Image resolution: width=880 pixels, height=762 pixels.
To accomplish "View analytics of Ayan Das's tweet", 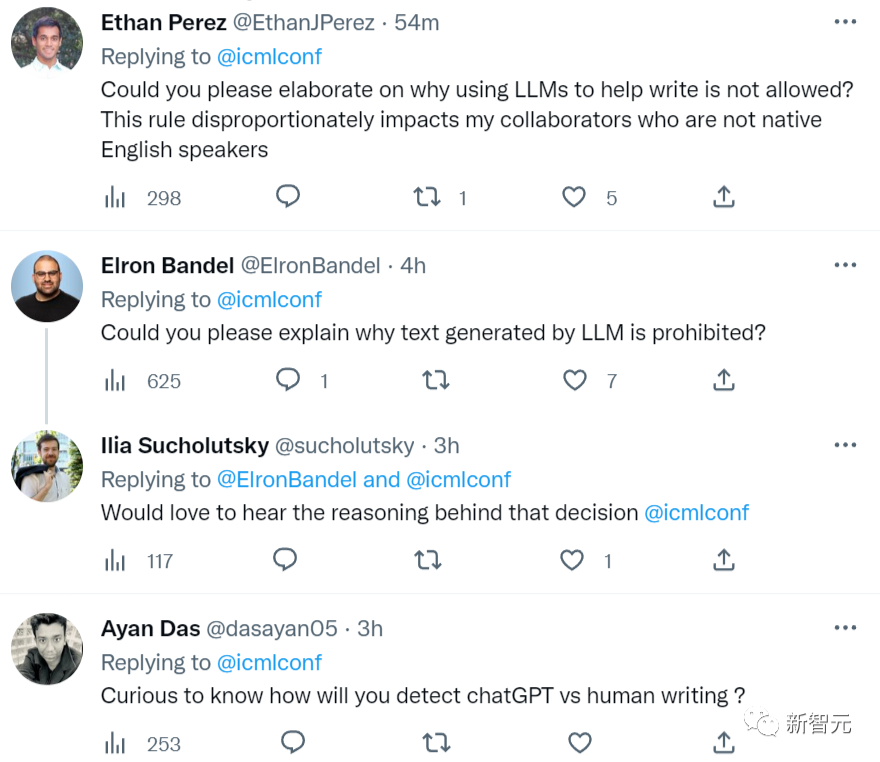I will tap(115, 743).
